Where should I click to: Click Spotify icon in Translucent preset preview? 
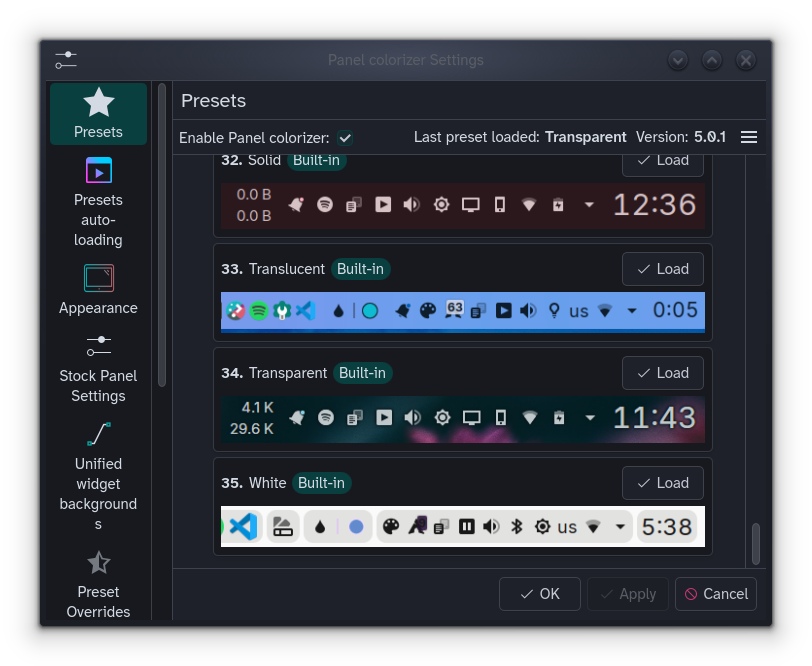coord(259,311)
